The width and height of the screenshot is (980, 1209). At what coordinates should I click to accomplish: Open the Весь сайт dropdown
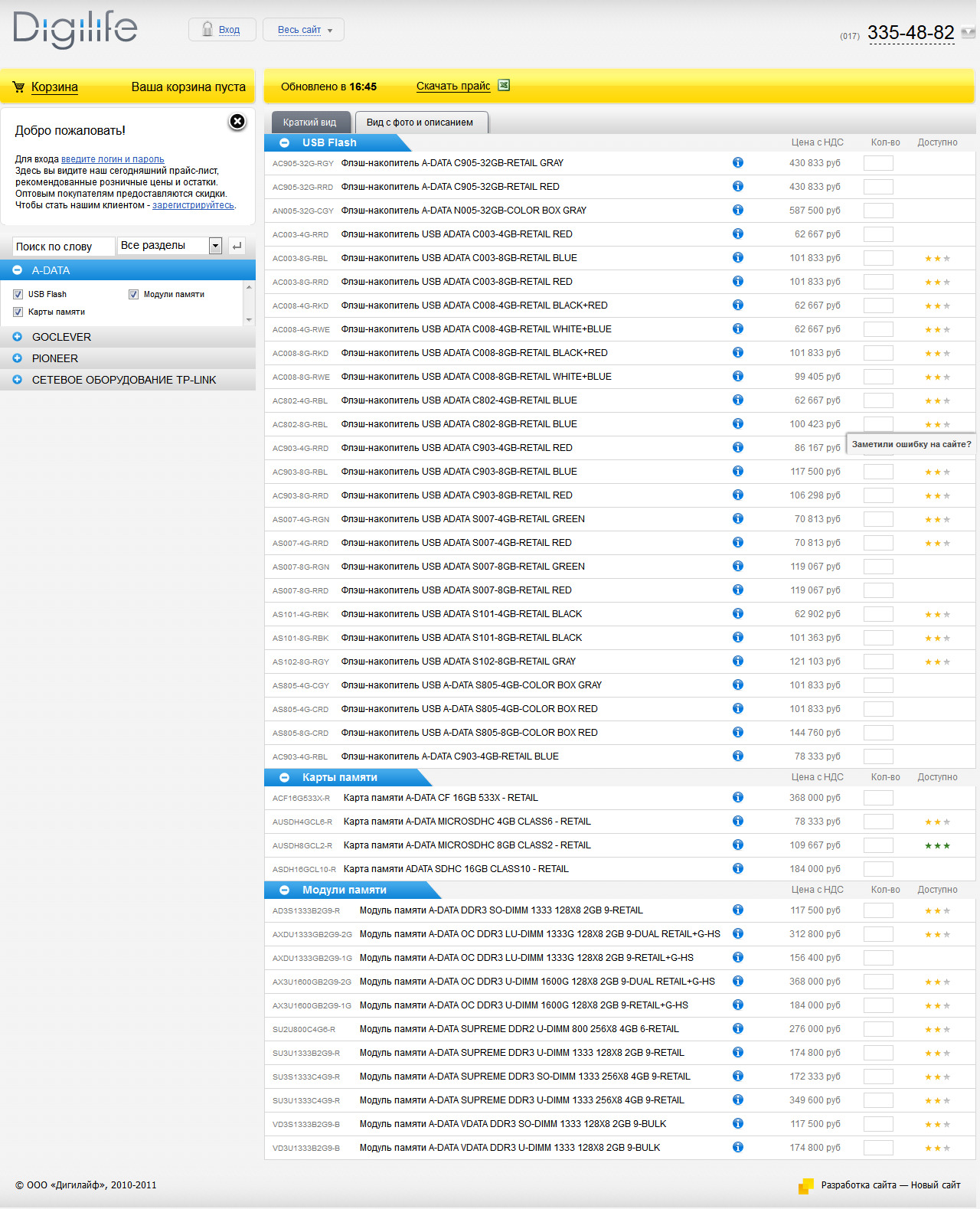tap(303, 30)
